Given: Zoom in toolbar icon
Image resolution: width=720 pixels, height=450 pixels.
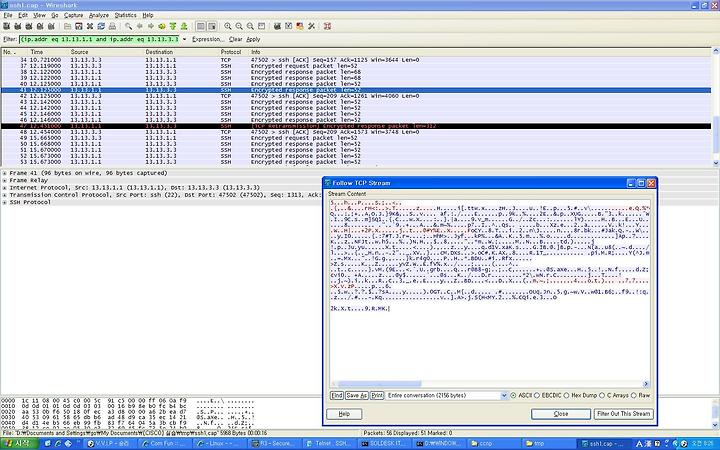Looking at the screenshot, I should [x=228, y=26].
